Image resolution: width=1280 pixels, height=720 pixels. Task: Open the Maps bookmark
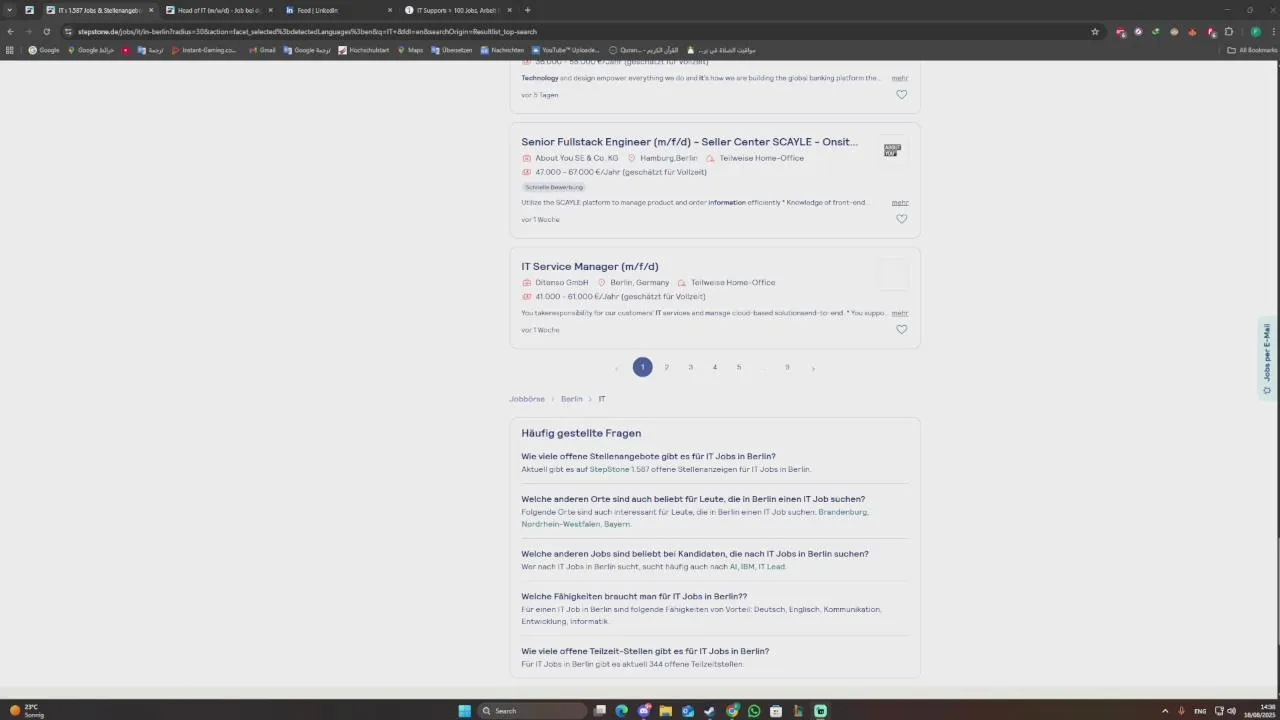[x=410, y=50]
